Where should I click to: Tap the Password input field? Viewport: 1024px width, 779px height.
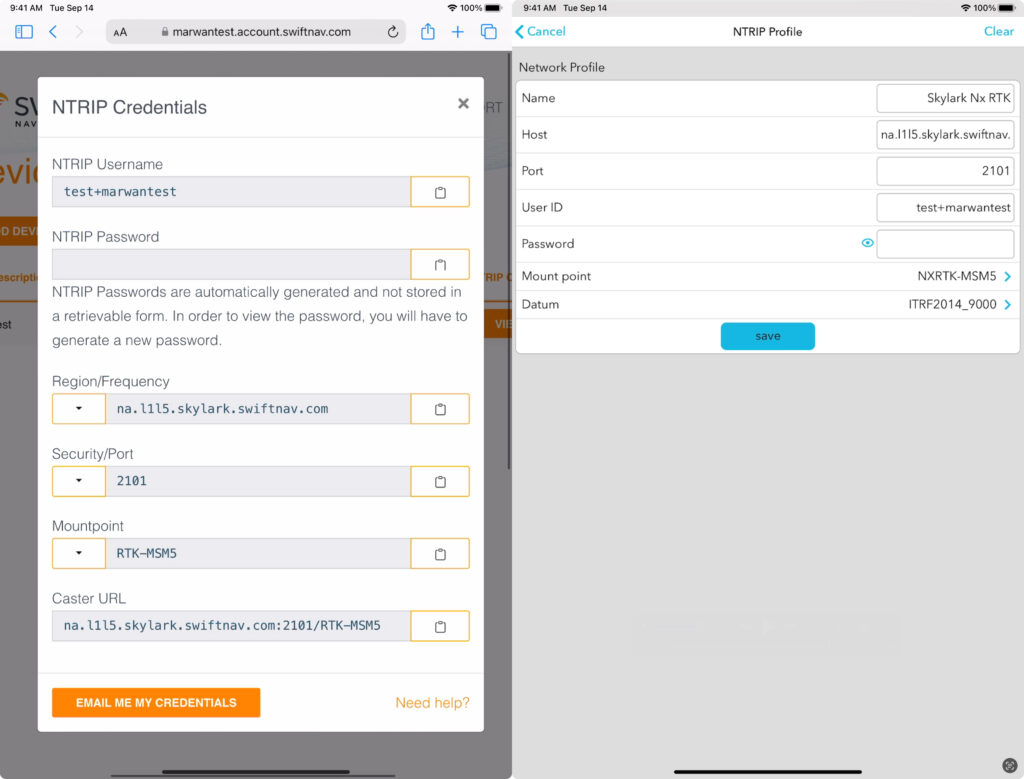(944, 243)
